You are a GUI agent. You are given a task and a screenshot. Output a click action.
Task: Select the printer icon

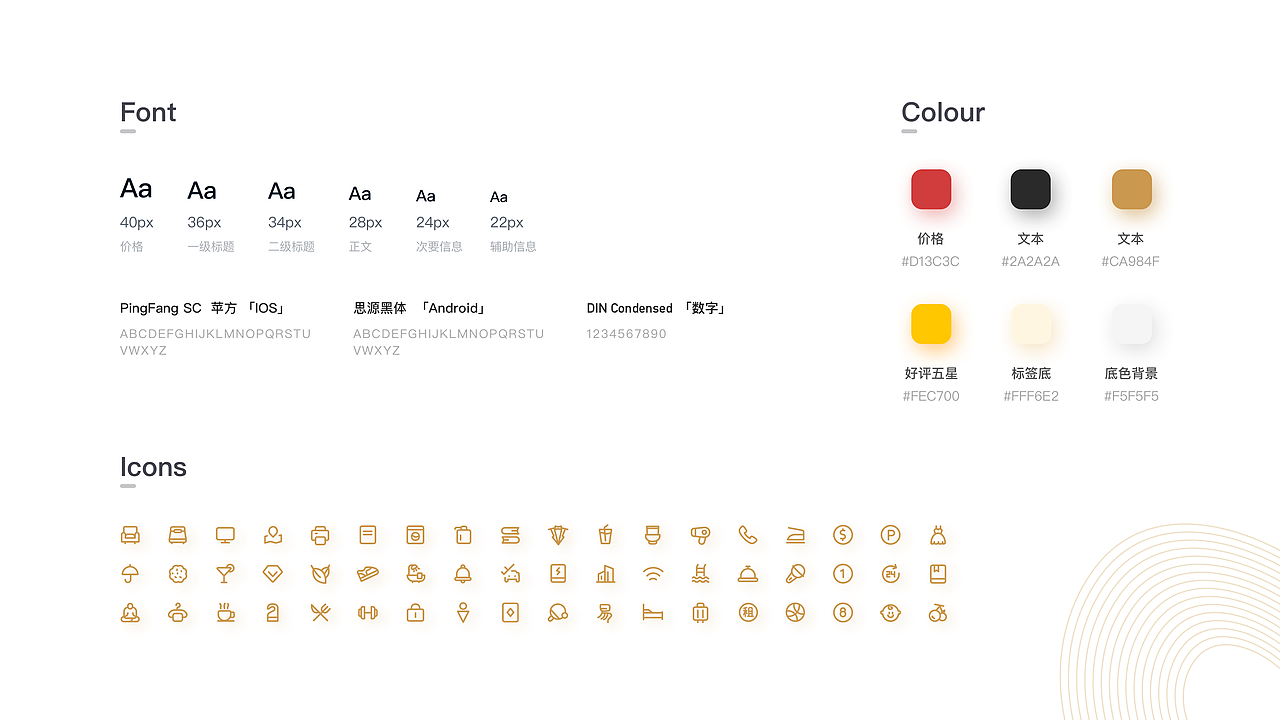pyautogui.click(x=320, y=535)
